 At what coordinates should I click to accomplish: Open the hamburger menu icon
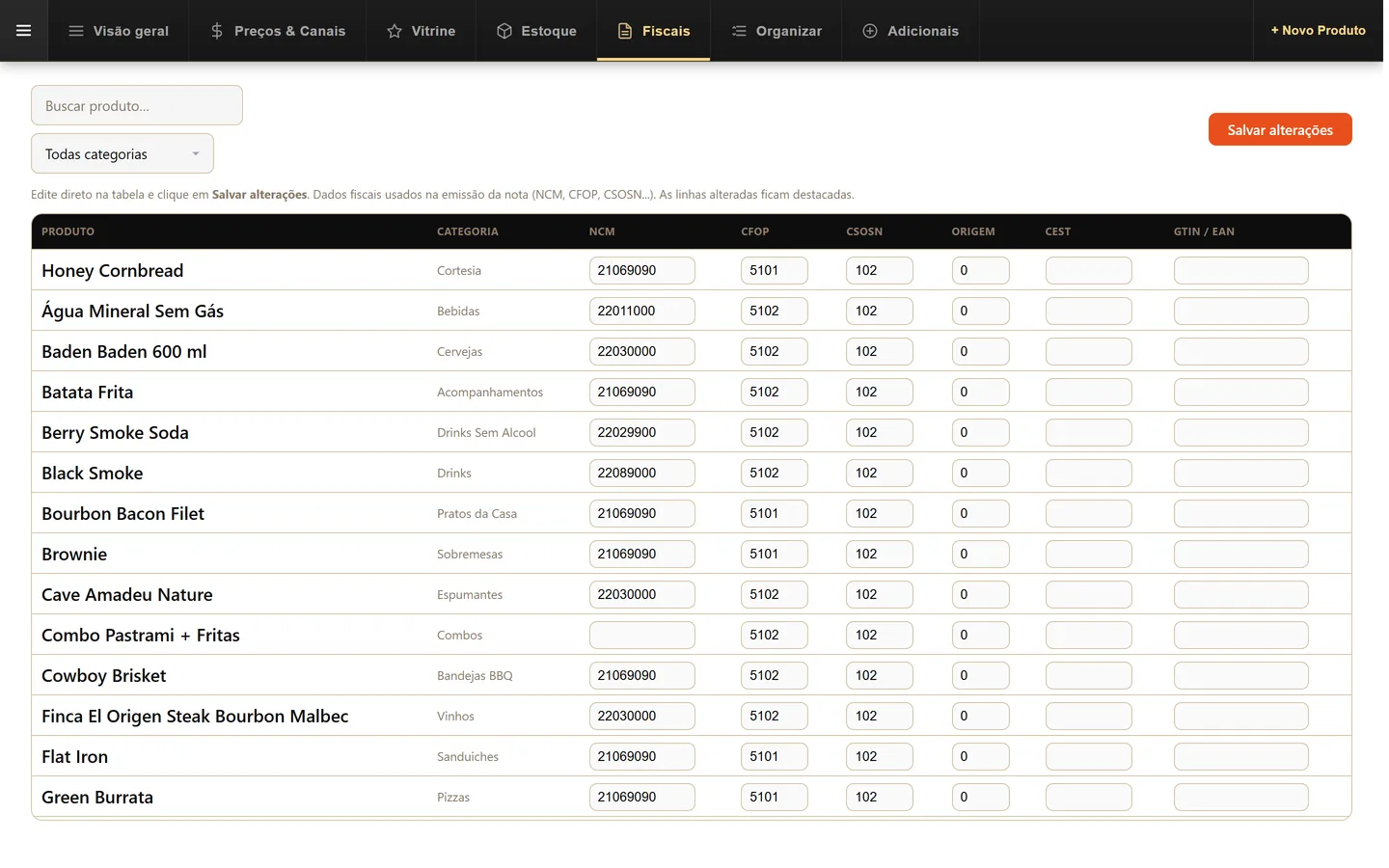[23, 31]
